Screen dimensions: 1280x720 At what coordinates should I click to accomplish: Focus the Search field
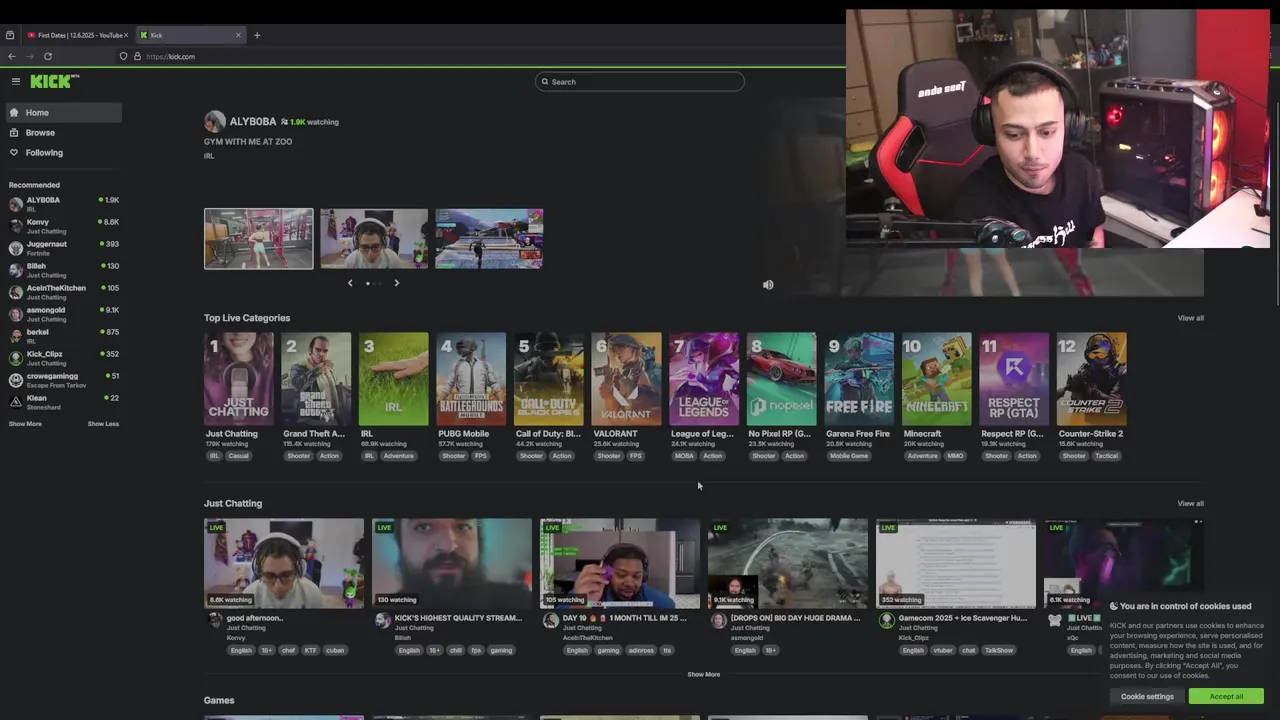tap(640, 82)
